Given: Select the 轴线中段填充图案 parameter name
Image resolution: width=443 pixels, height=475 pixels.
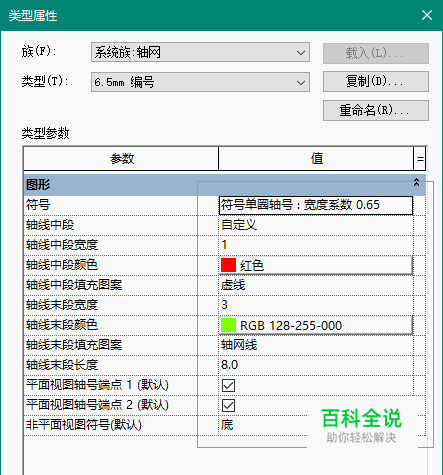Looking at the screenshot, I should pos(121,285).
